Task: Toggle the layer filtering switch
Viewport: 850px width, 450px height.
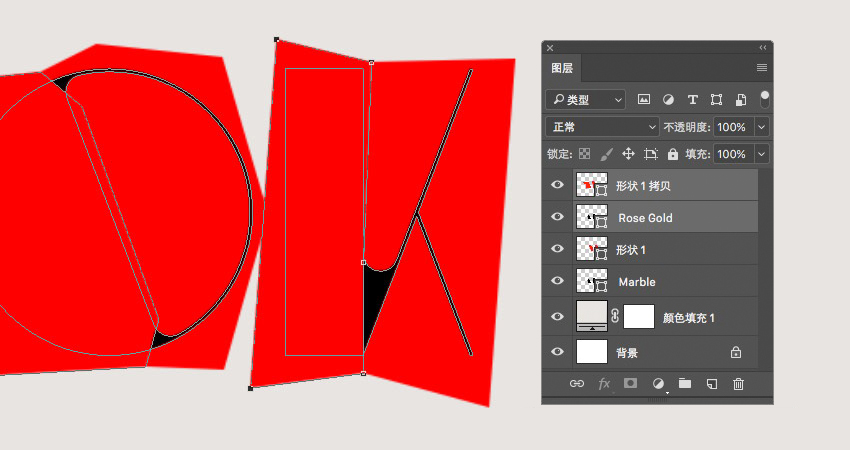Action: point(764,99)
